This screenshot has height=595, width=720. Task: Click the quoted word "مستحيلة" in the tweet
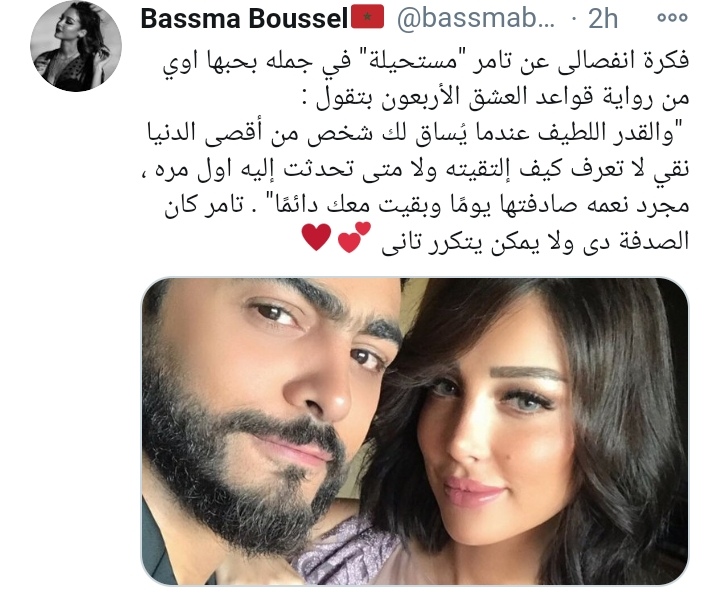pos(396,59)
